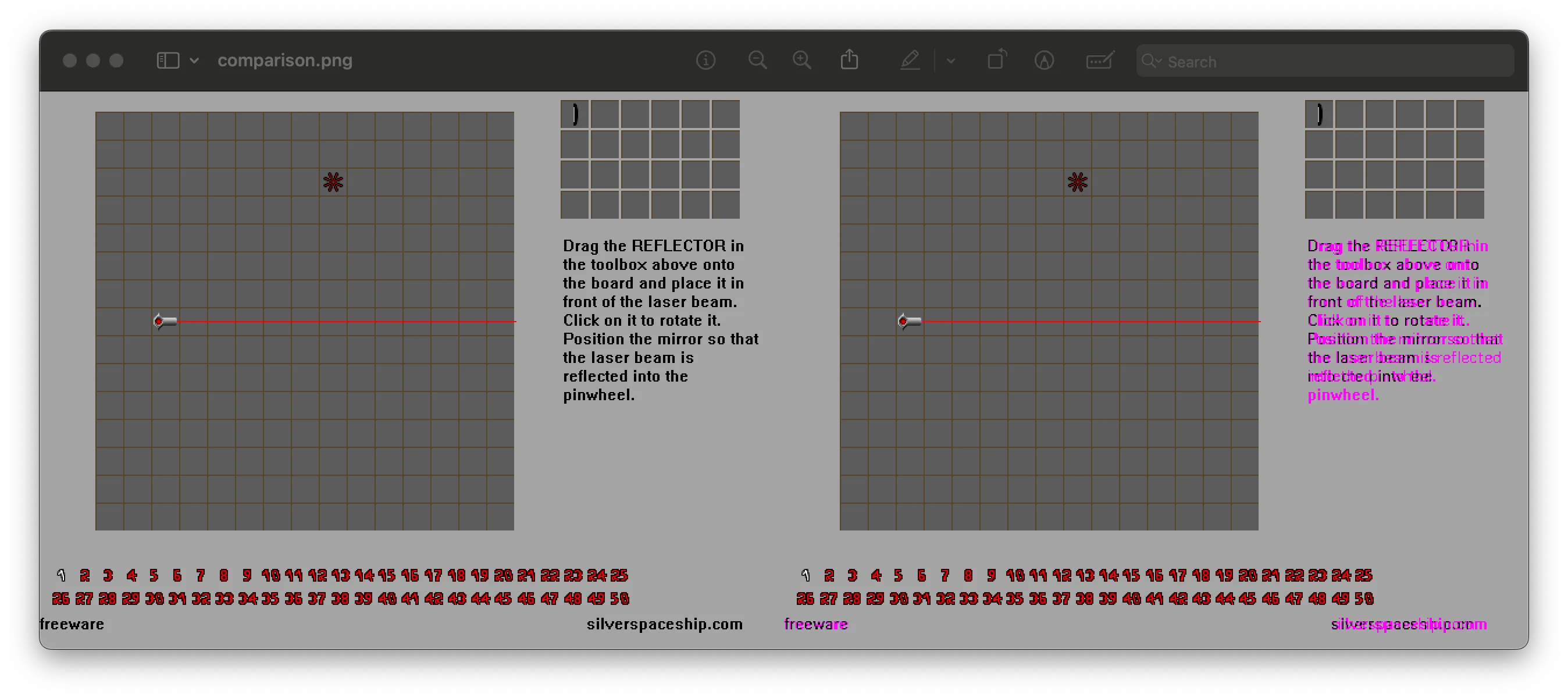The height and width of the screenshot is (698, 1568).
Task: Zoom in using the magnifier plus icon
Action: pyautogui.click(x=801, y=60)
